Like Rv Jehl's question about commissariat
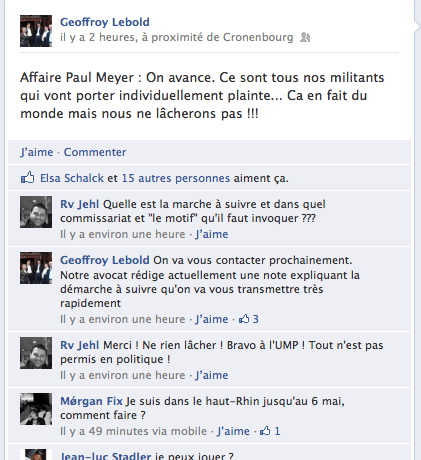The width and height of the screenshot is (421, 460). tap(212, 234)
